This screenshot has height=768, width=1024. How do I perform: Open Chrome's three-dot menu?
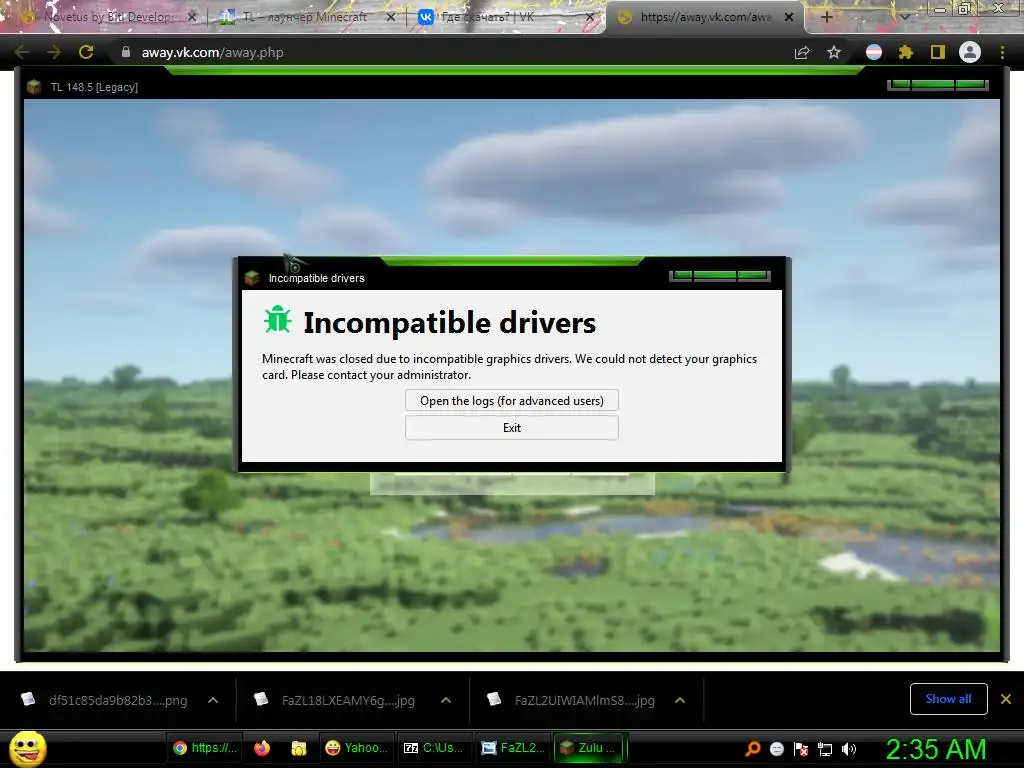(x=1002, y=52)
